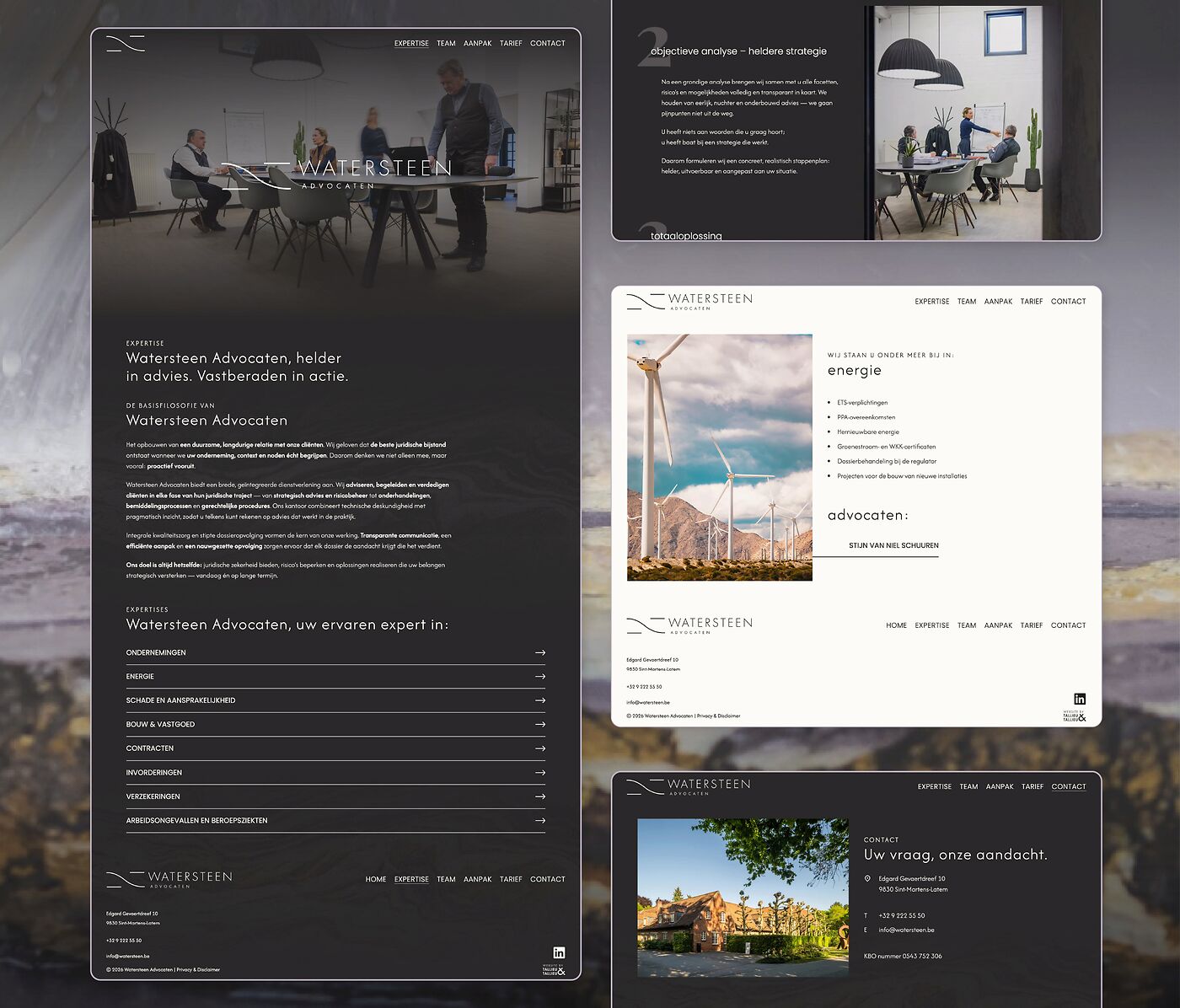Click the location pin icon beside Edgard Gevaertdreef 10
1180x1008 pixels.
(867, 878)
